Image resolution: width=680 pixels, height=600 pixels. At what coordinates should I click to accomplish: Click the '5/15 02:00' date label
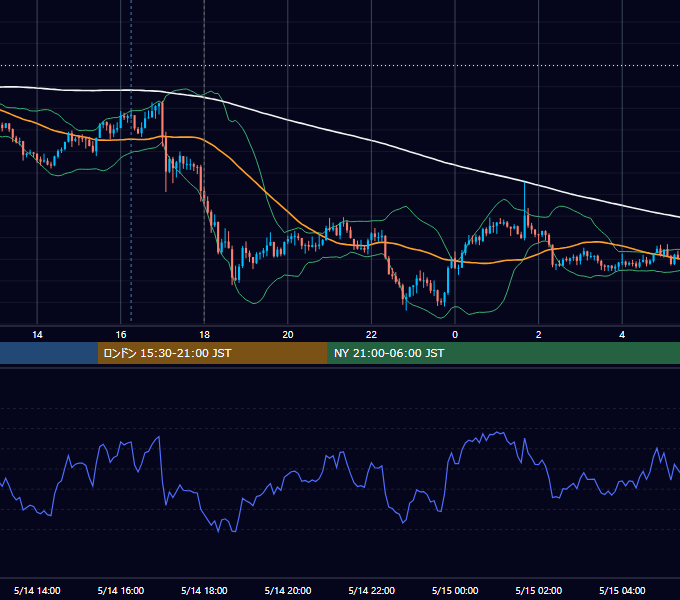point(539,590)
